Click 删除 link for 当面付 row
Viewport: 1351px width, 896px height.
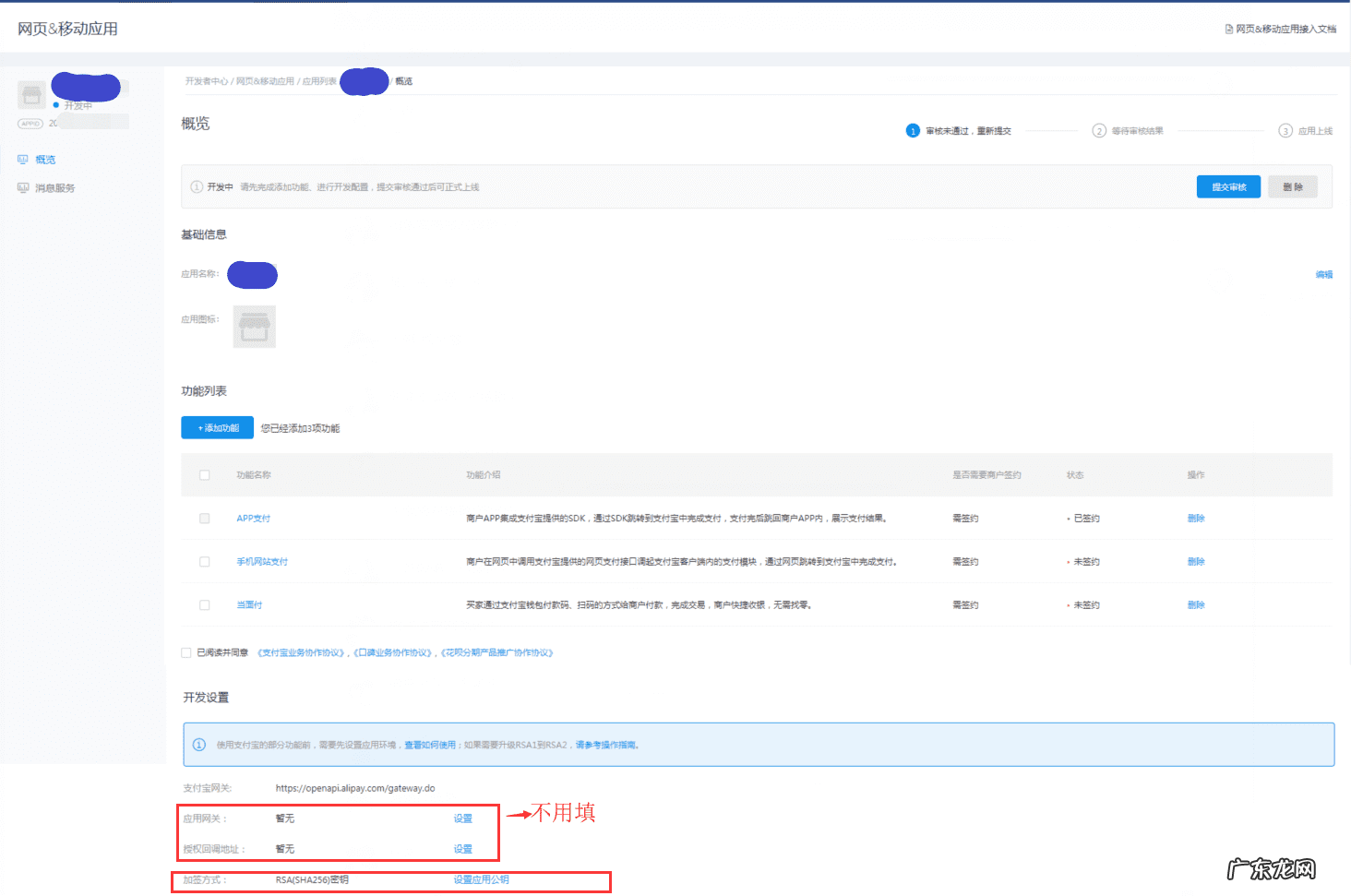coord(1196,605)
